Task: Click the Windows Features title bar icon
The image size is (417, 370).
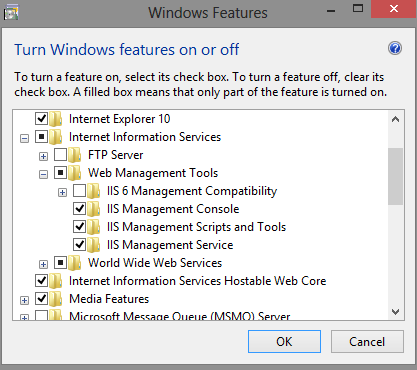Action: [x=11, y=13]
